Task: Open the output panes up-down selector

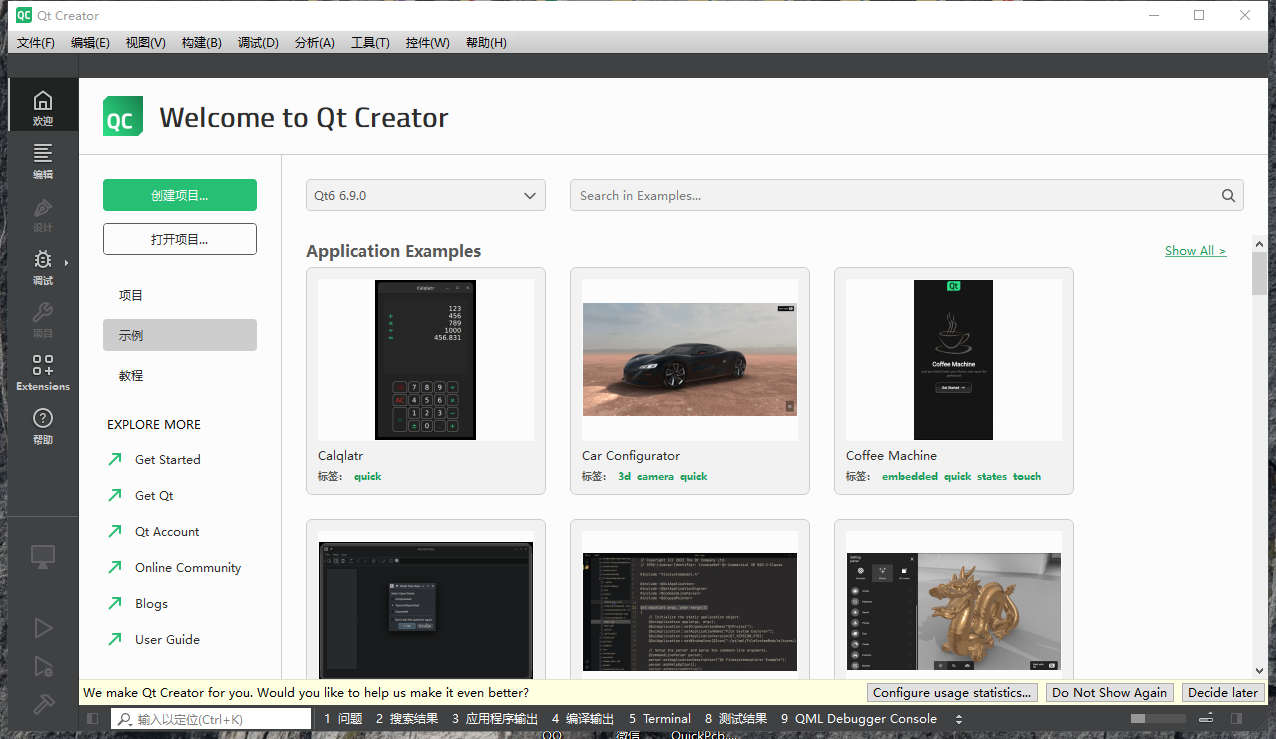Action: click(x=959, y=719)
